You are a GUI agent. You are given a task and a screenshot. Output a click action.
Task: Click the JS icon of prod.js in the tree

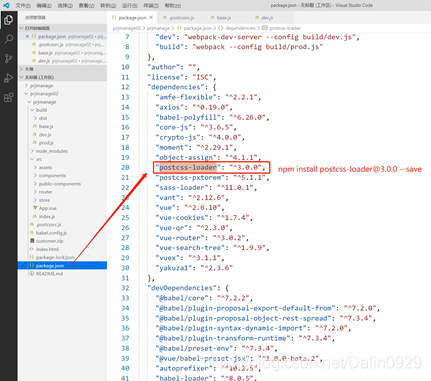tap(34, 143)
